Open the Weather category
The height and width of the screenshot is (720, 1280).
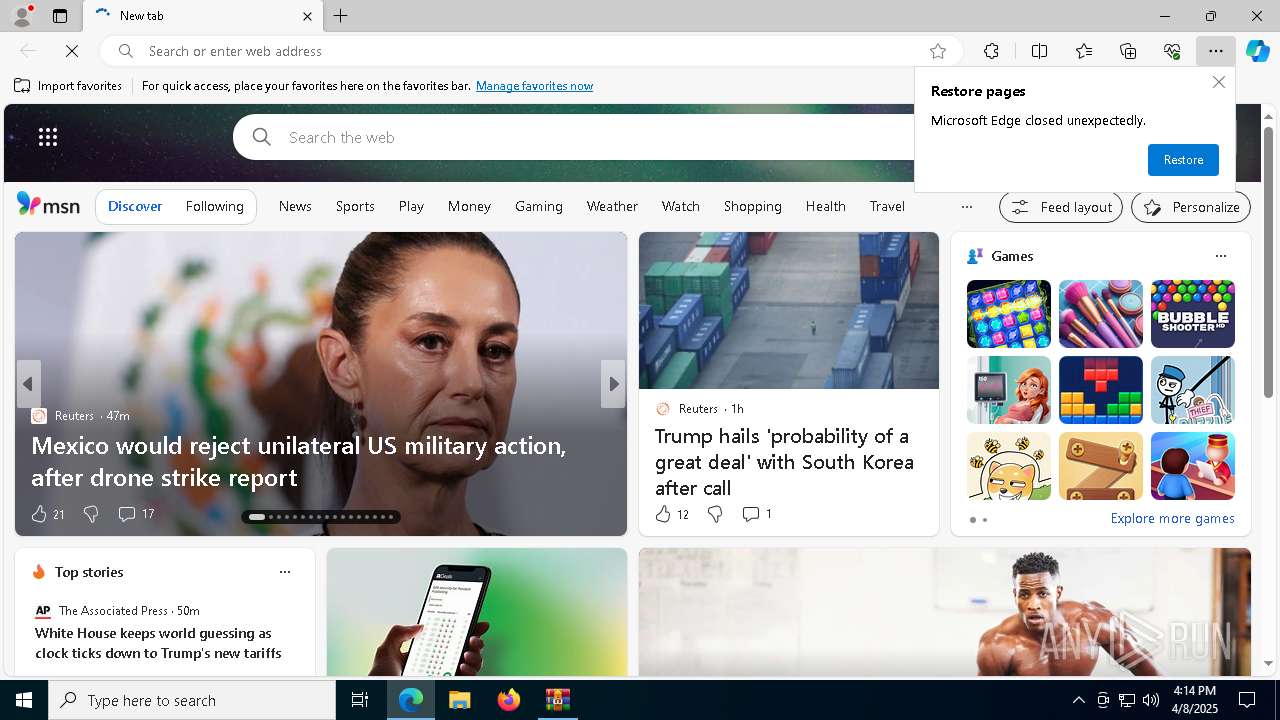coord(612,206)
